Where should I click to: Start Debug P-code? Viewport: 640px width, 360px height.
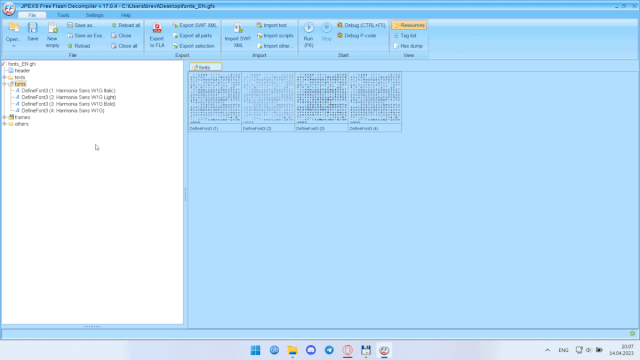click(356, 36)
